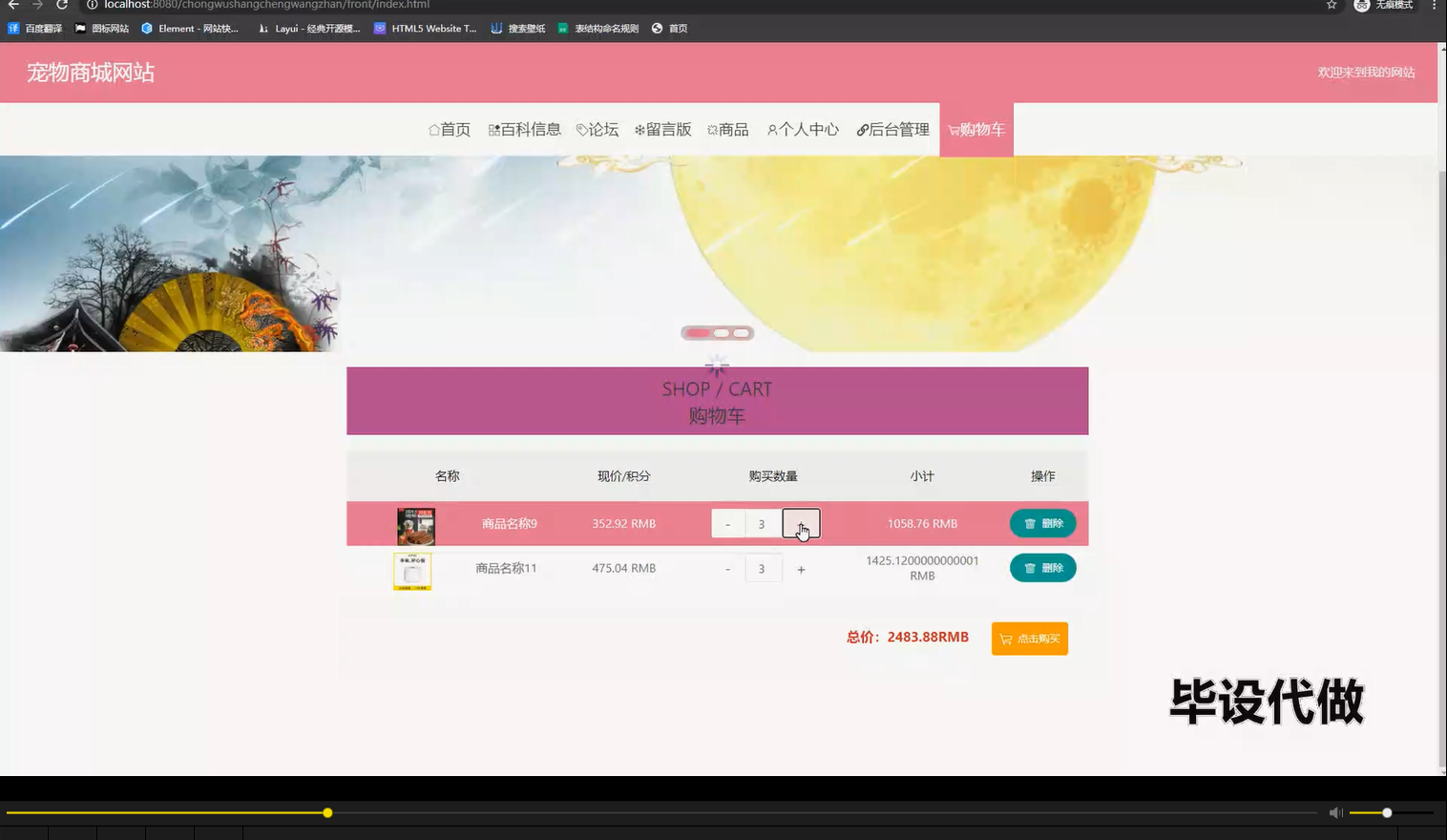This screenshot has width=1447, height=840.
Task: Click the trash icon on 商品名称9 row
Action: (x=1029, y=523)
